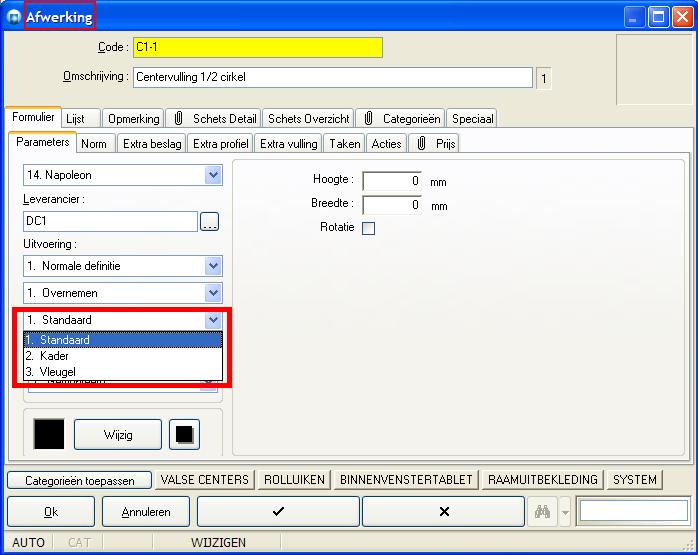Click Categorieën toepassen button
The width and height of the screenshot is (698, 555).
coord(80,480)
